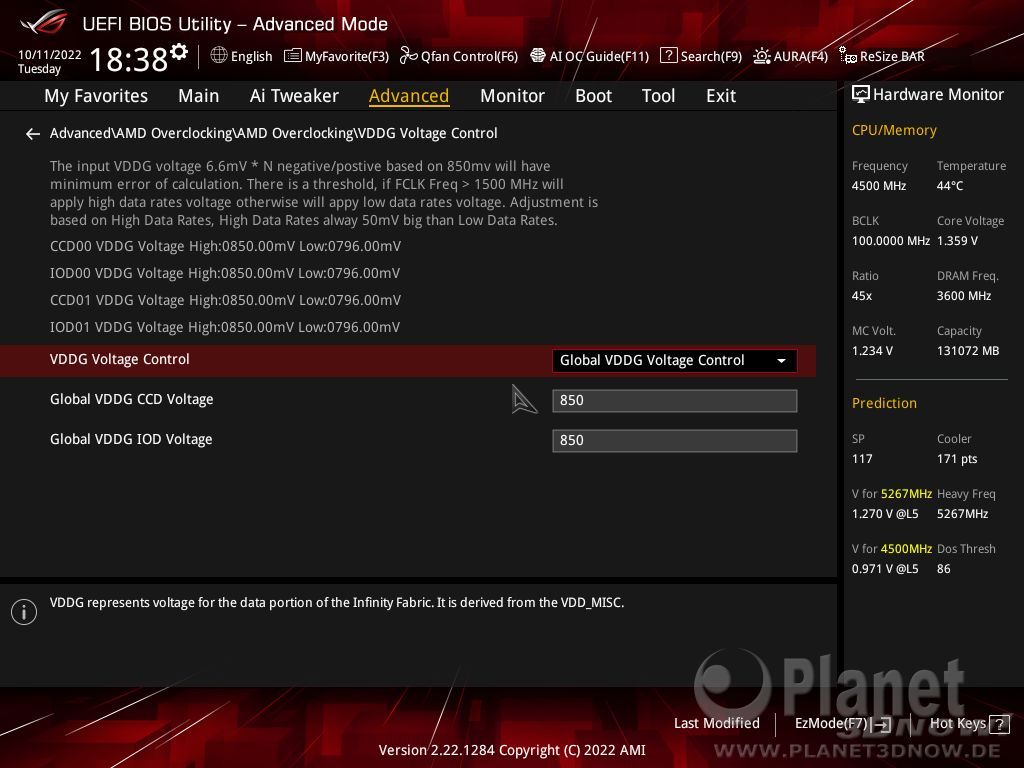Click the Search question mark icon
This screenshot has height=768, width=1024.
point(668,56)
